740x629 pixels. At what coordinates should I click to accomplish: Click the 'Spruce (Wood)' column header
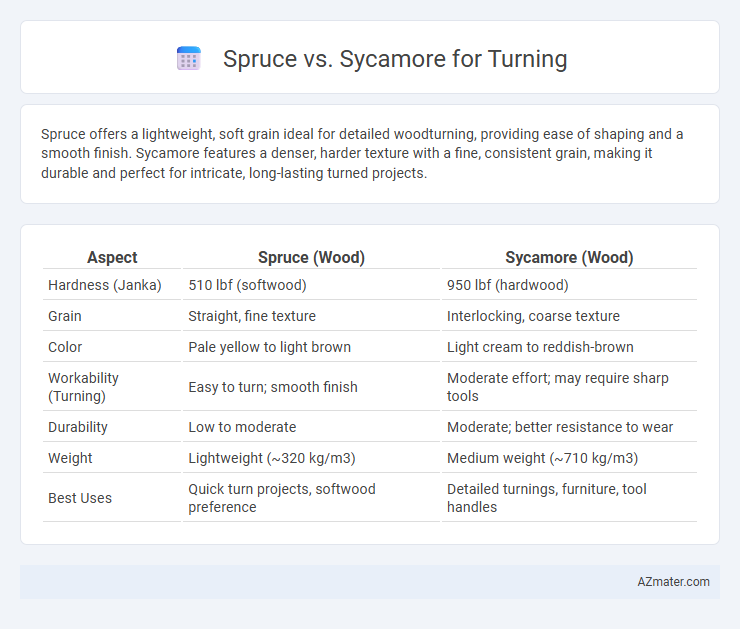tap(311, 257)
